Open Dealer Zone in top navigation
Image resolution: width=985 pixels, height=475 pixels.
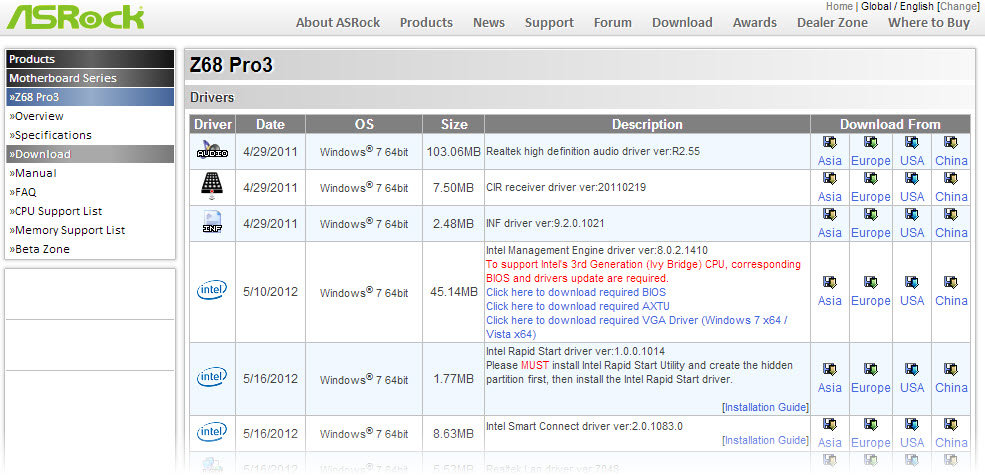[x=832, y=23]
